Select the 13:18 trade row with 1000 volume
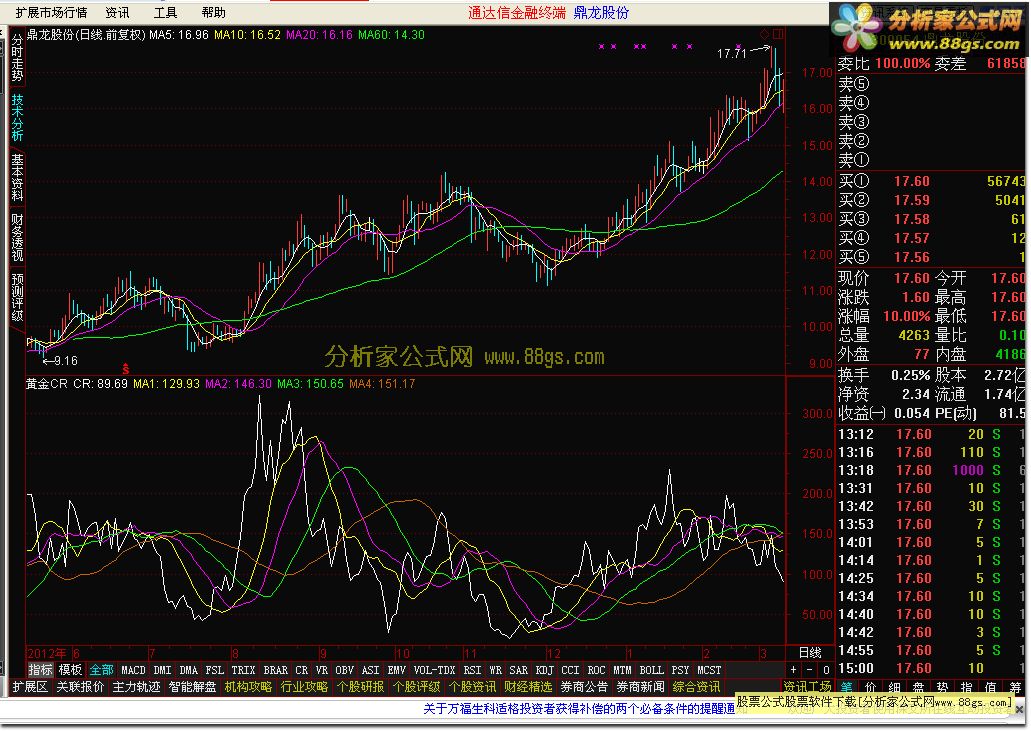The width and height of the screenshot is (1031, 731). point(930,470)
